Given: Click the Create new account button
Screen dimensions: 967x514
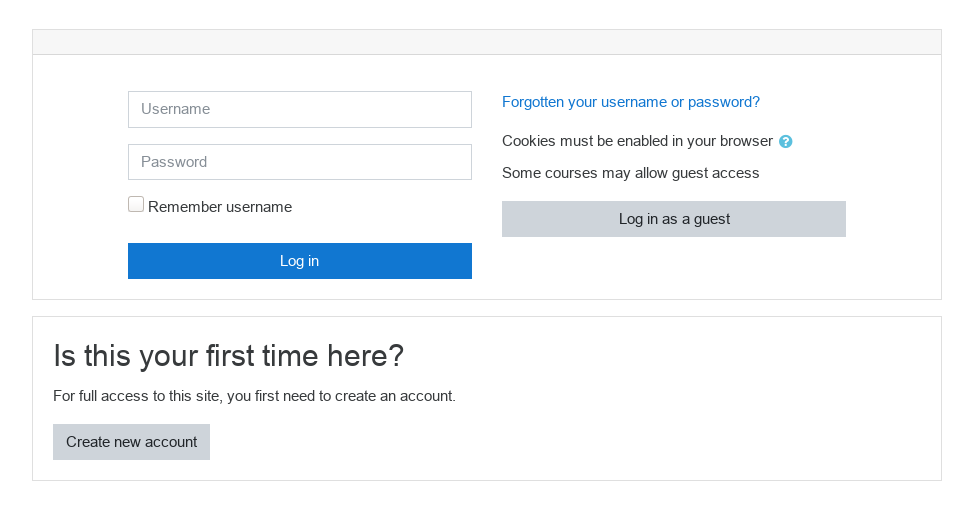Looking at the screenshot, I should (x=131, y=442).
